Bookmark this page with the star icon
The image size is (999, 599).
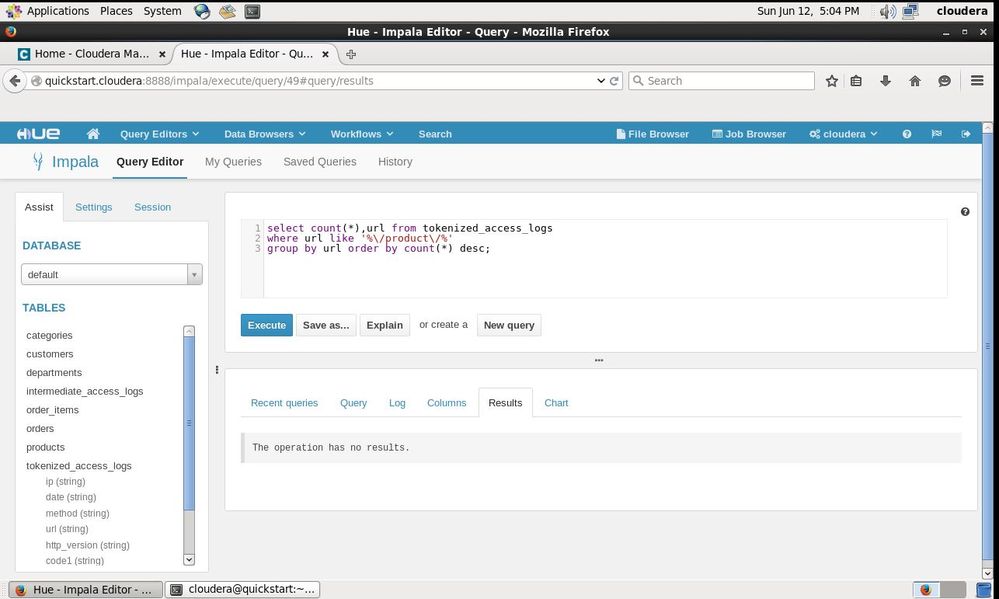pos(832,81)
